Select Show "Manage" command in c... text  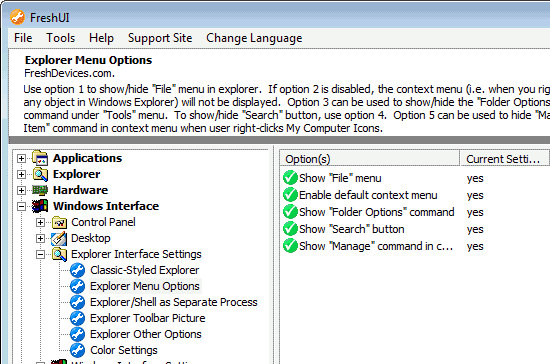376,246
